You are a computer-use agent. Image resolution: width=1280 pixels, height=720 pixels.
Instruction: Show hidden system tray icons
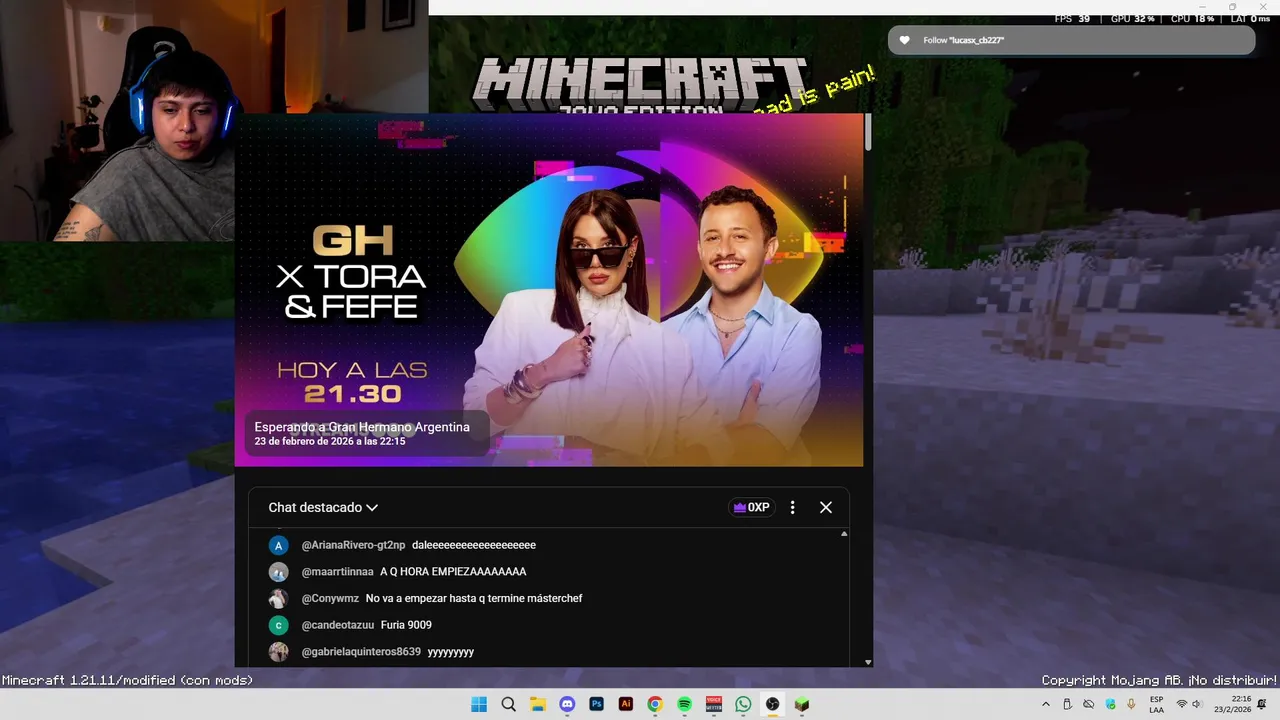(x=1046, y=704)
